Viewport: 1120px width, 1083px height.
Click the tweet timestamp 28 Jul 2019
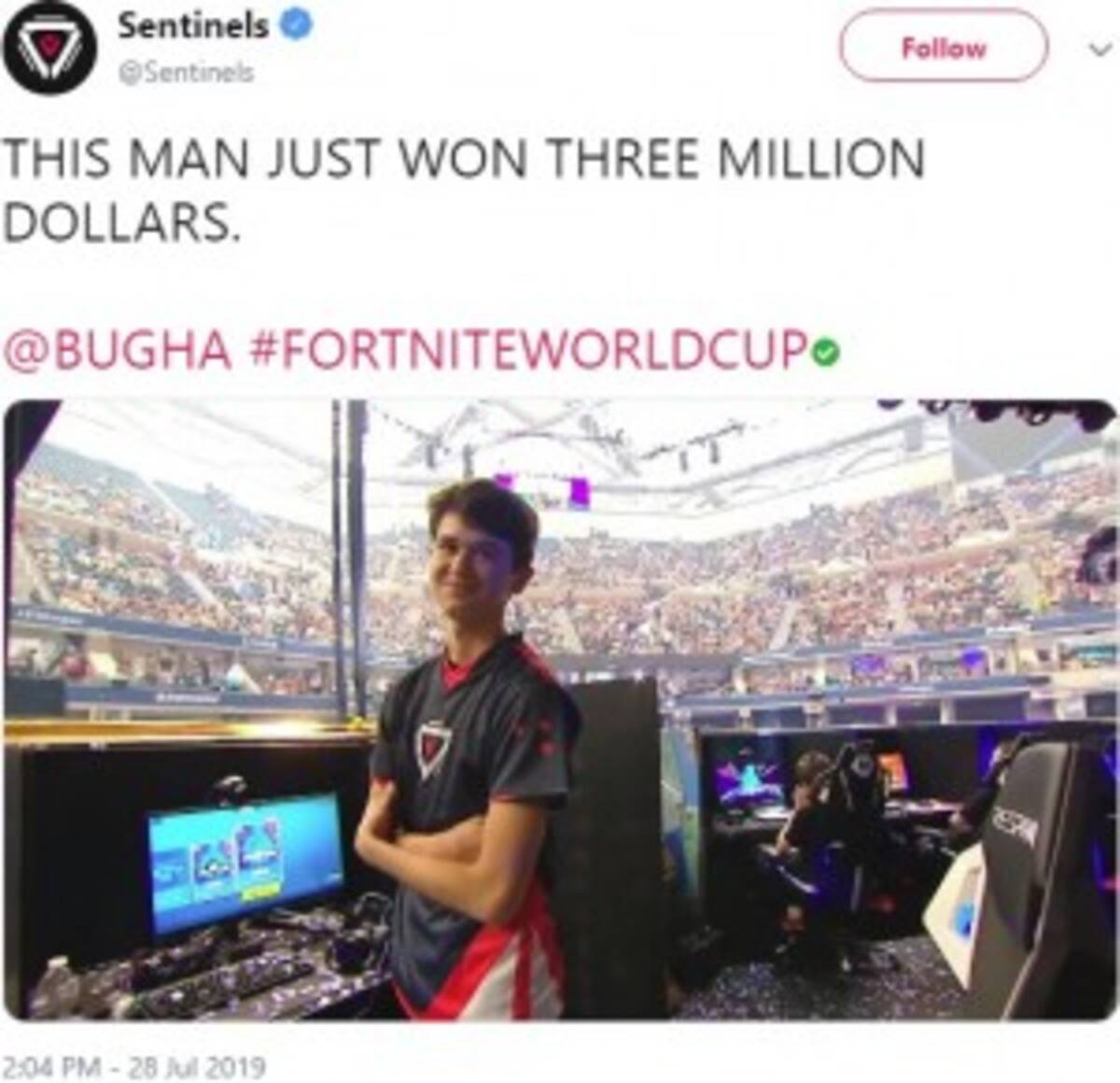pyautogui.click(x=134, y=1066)
